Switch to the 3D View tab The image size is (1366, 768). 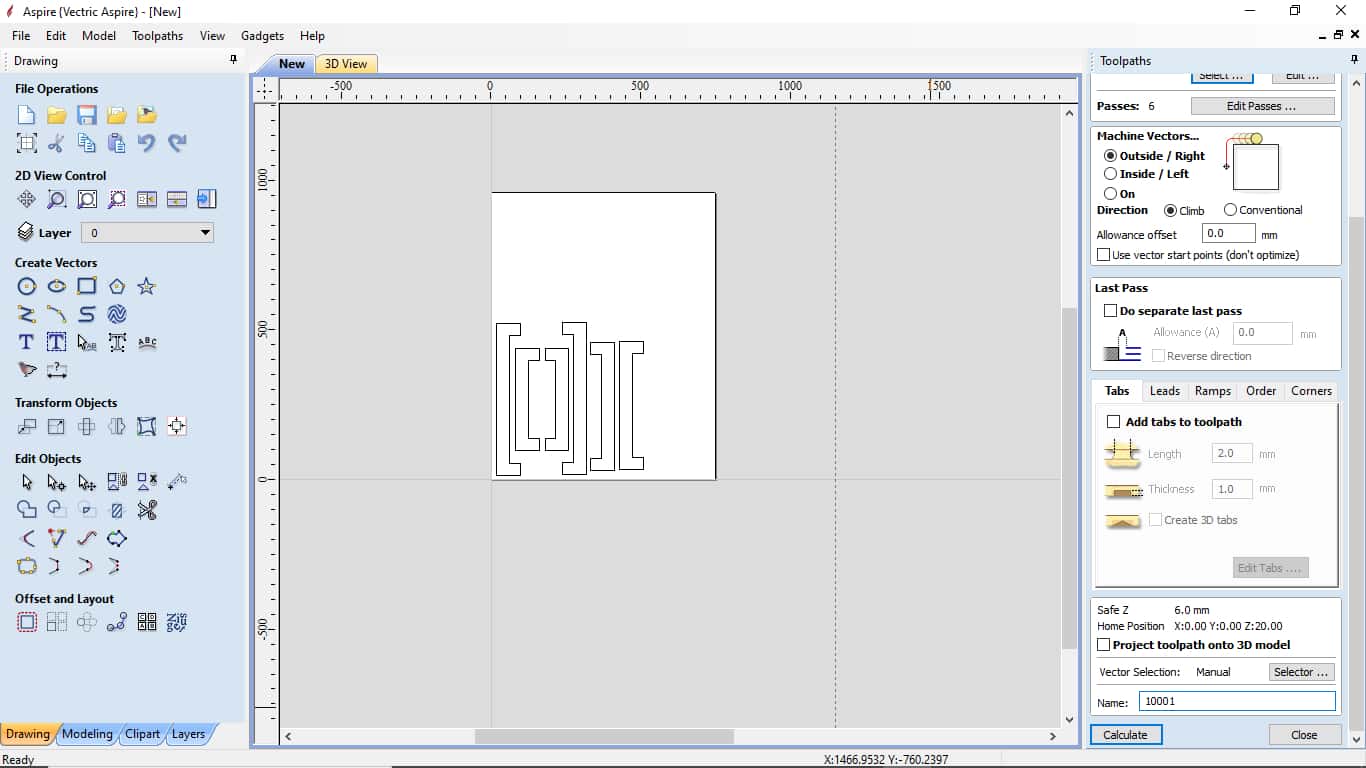(x=346, y=64)
